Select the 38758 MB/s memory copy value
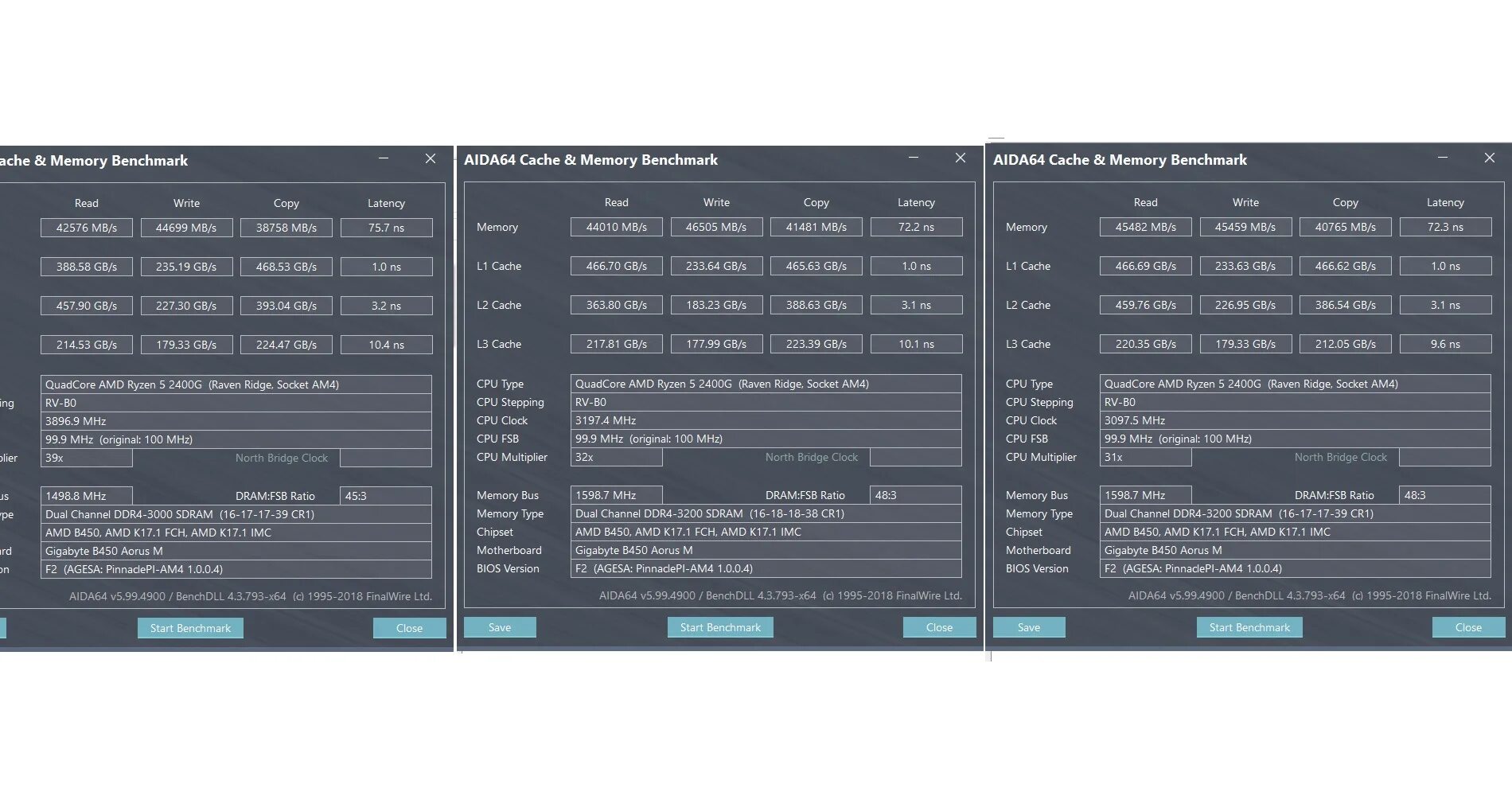Image resolution: width=1512 pixels, height=796 pixels. coord(286,228)
